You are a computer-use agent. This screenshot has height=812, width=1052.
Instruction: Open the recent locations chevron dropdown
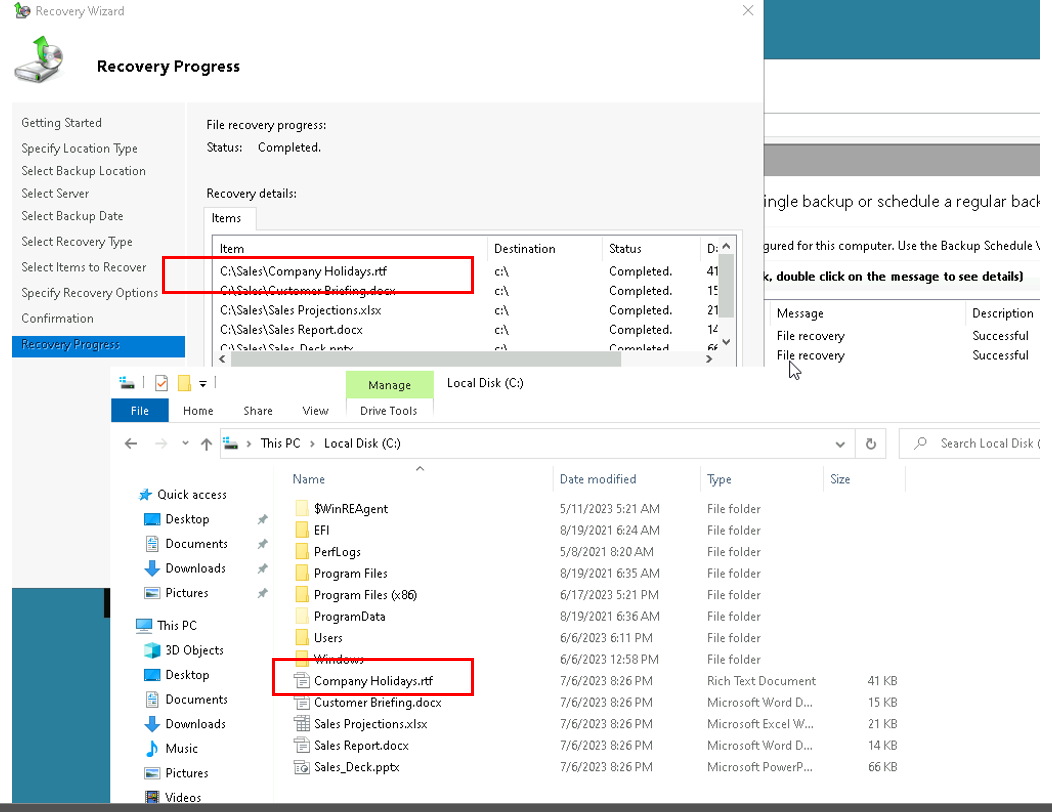pos(185,443)
